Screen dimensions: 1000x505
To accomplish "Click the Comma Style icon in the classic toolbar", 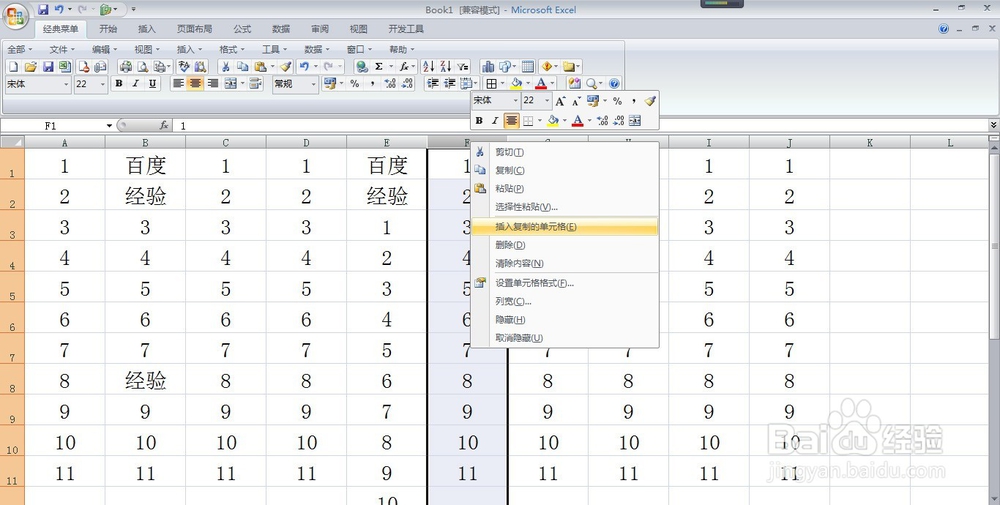I will point(372,84).
